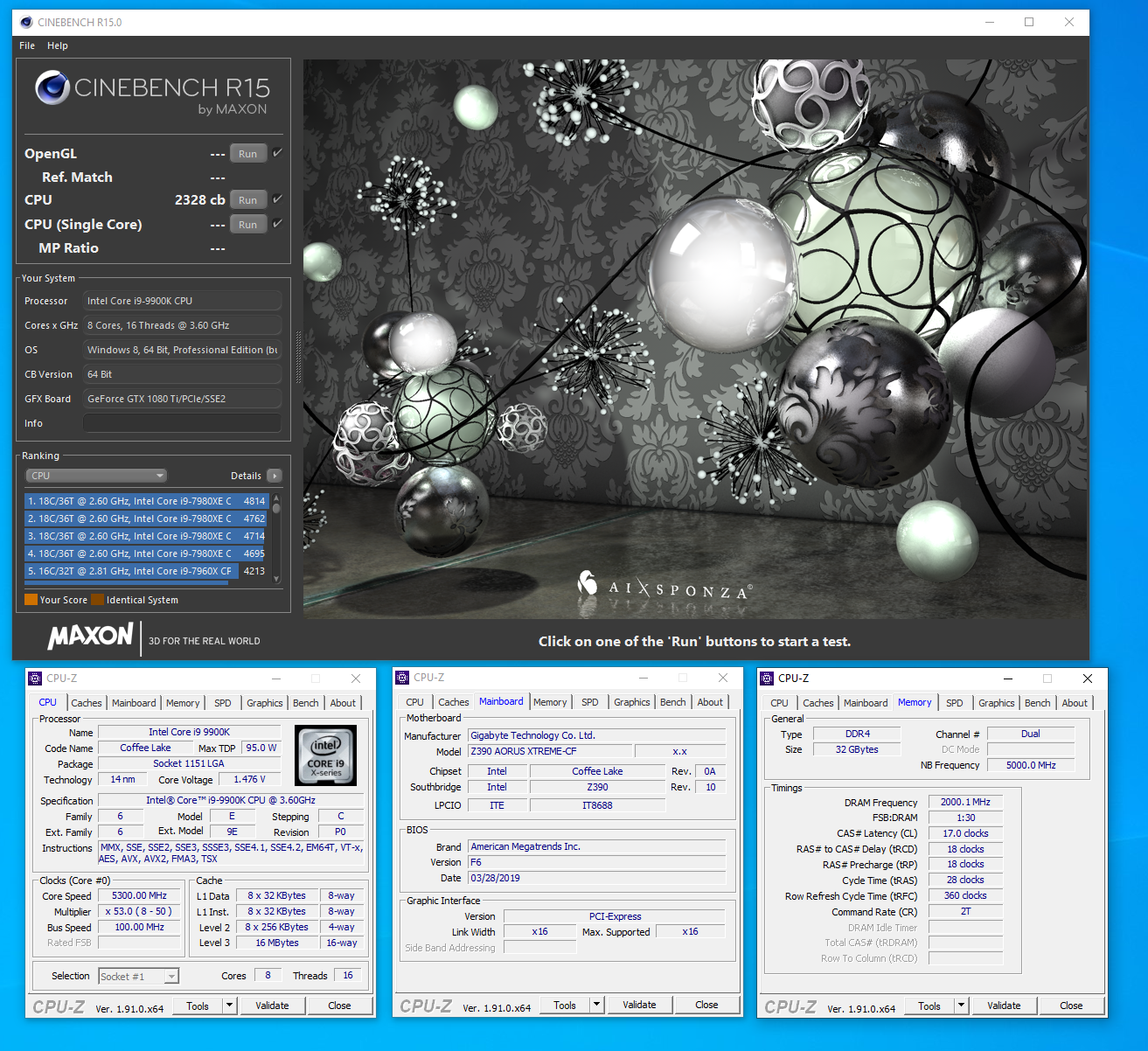Viewport: 1148px width, 1051px height.
Task: Click Close button in left CPU-Z window
Action: (x=339, y=1006)
